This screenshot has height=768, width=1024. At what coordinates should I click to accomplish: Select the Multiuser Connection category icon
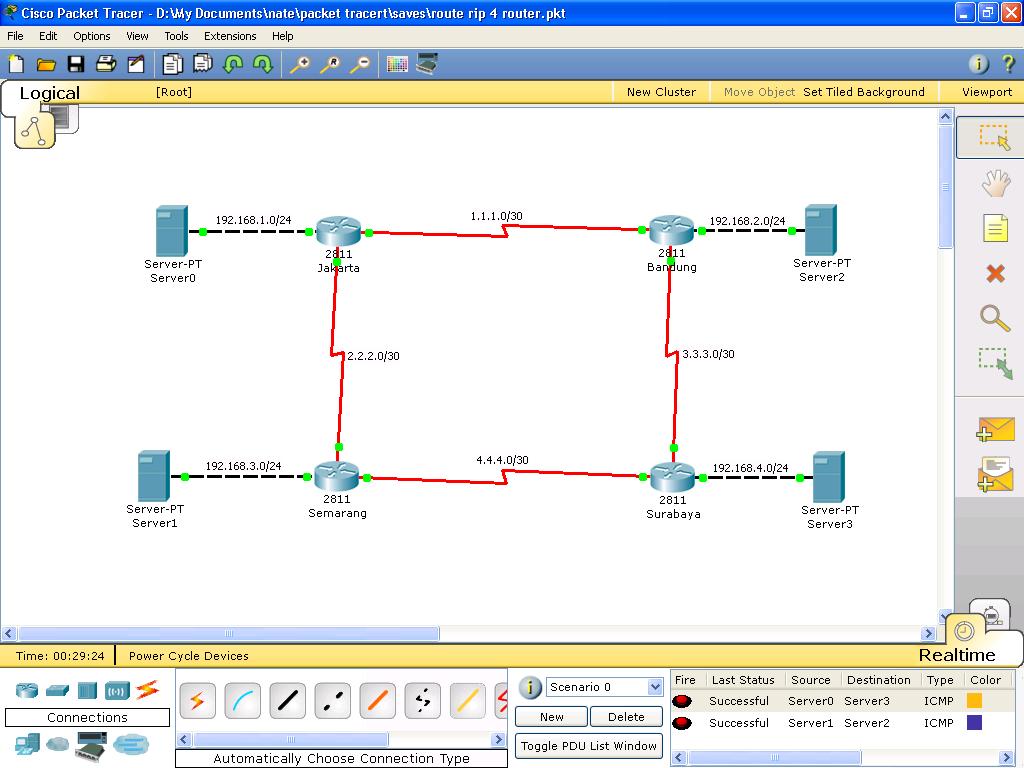point(131,744)
